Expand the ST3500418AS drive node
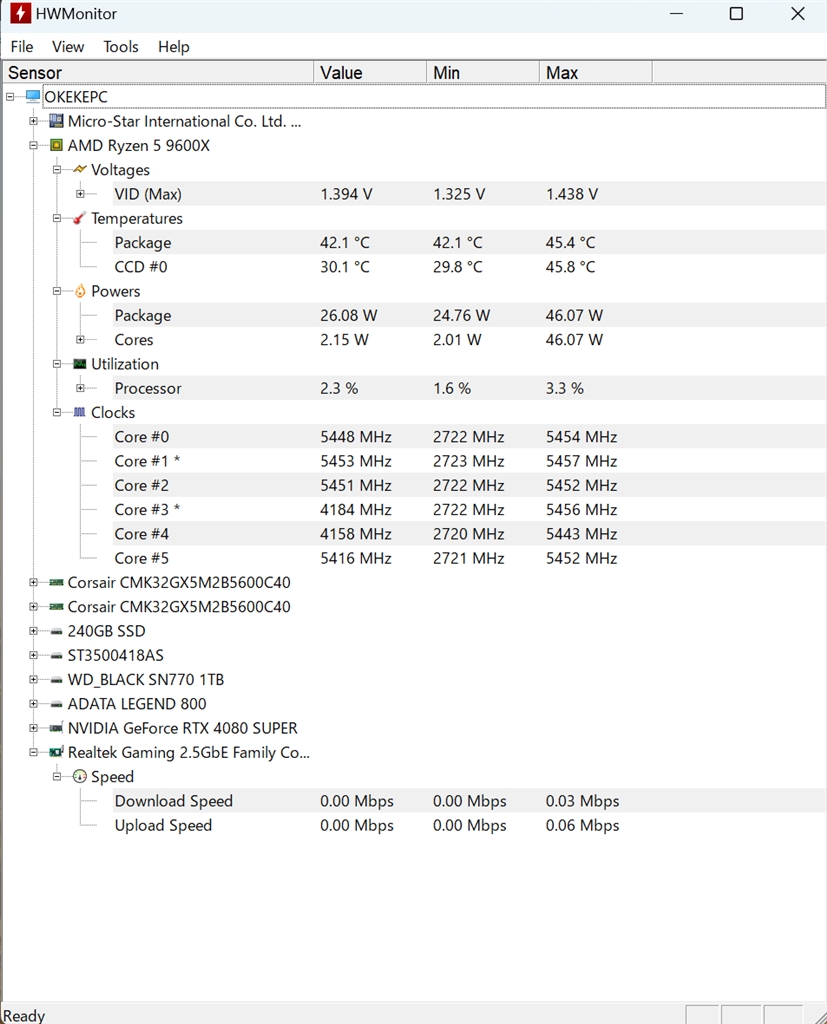 pyautogui.click(x=33, y=655)
